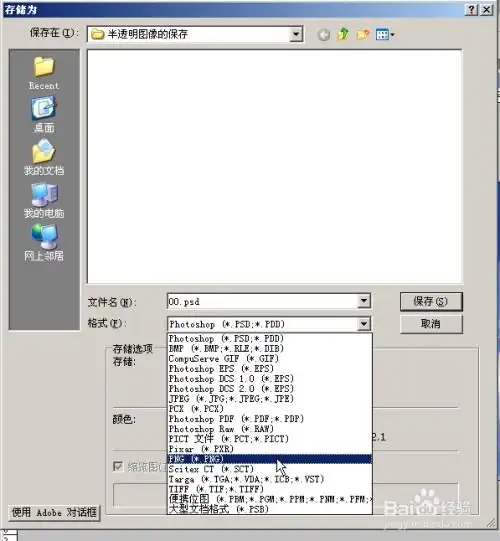Select Photoshop Raw format
Screen dimensions: 500x541
point(269,429)
